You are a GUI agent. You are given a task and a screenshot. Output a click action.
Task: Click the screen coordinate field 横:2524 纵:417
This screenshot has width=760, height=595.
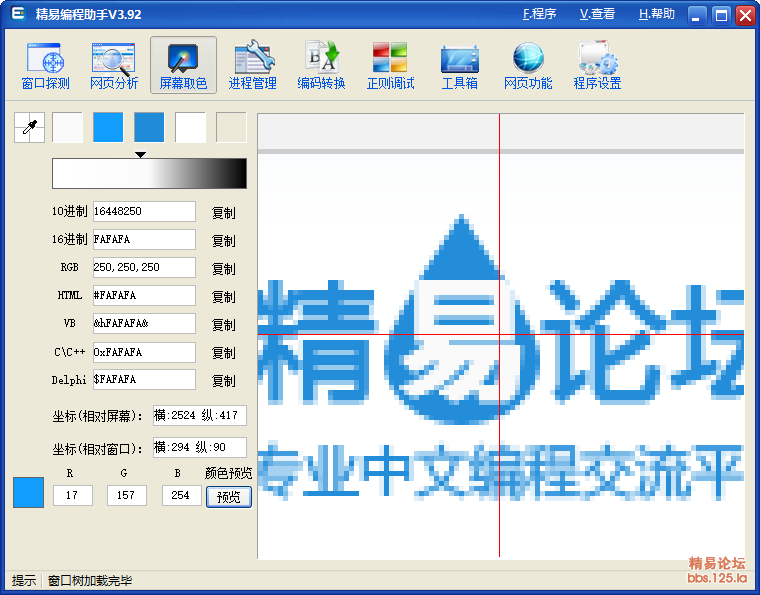pyautogui.click(x=200, y=416)
